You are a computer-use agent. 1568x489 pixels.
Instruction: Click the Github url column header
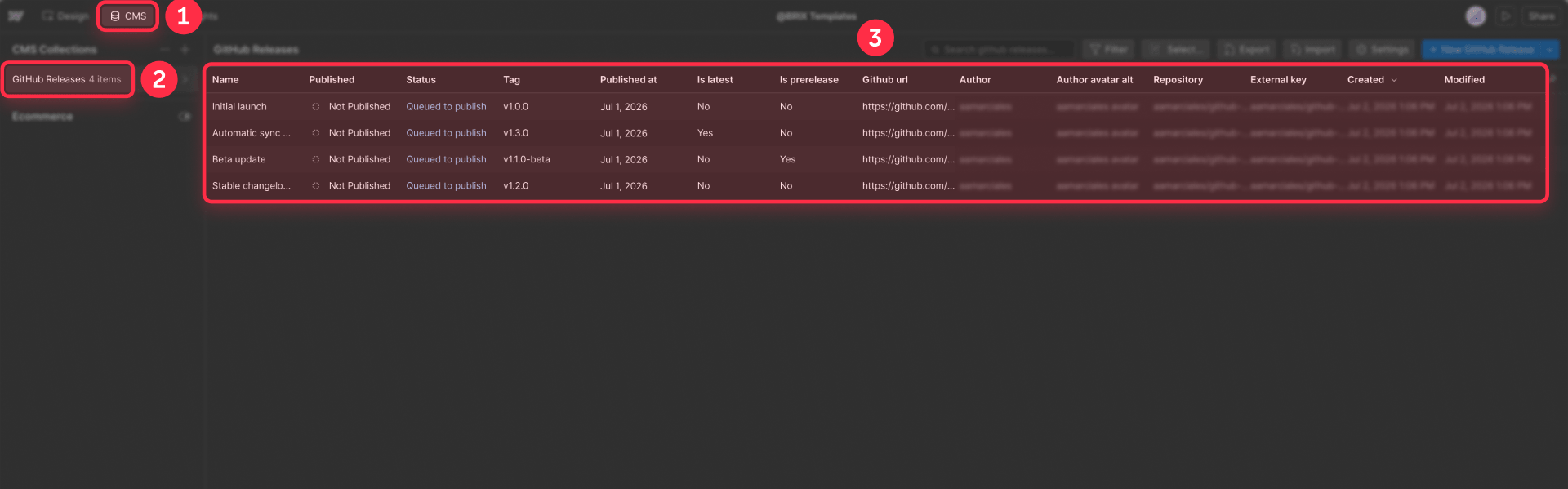[884, 80]
